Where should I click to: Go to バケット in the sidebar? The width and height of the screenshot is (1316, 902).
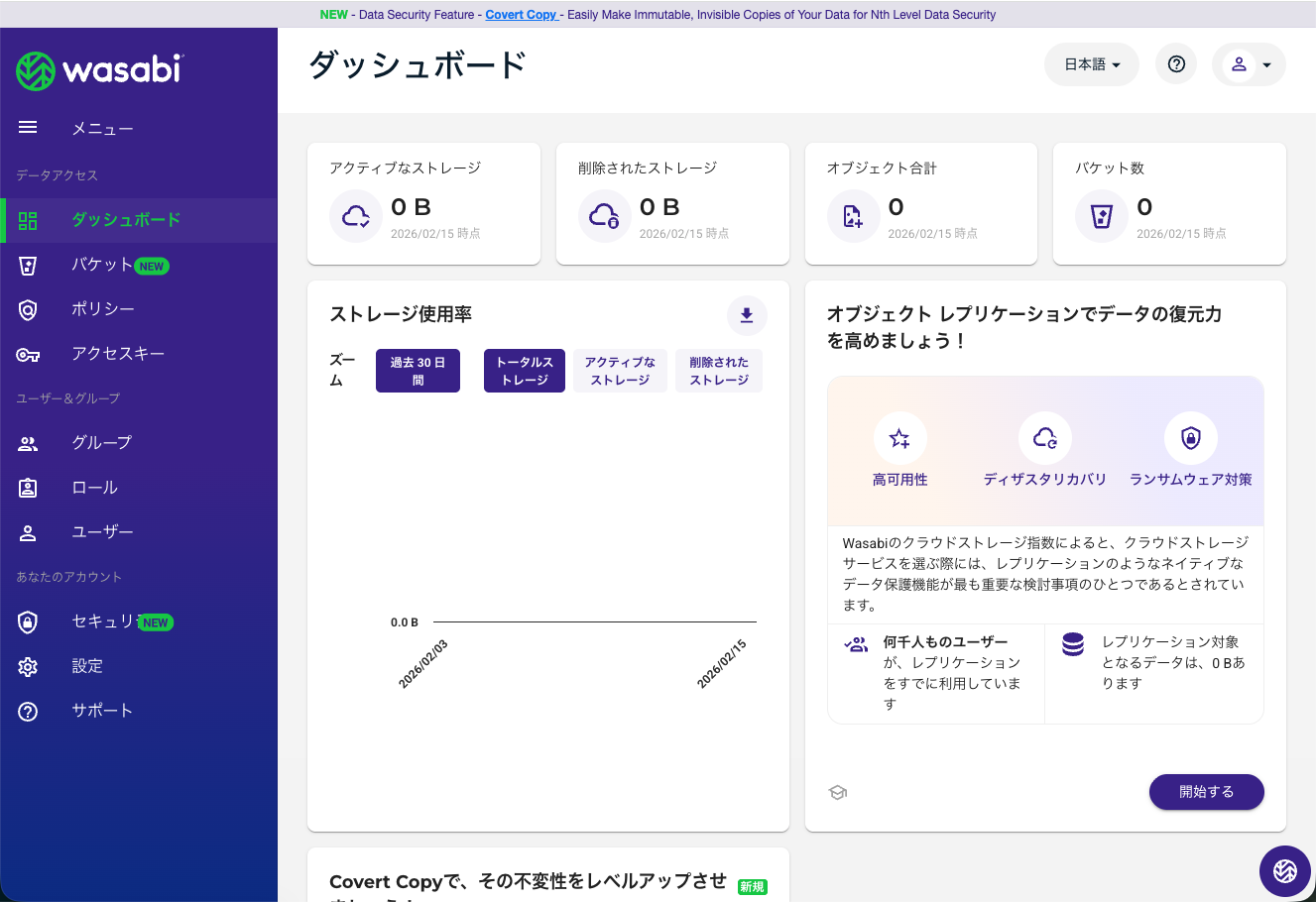102,265
